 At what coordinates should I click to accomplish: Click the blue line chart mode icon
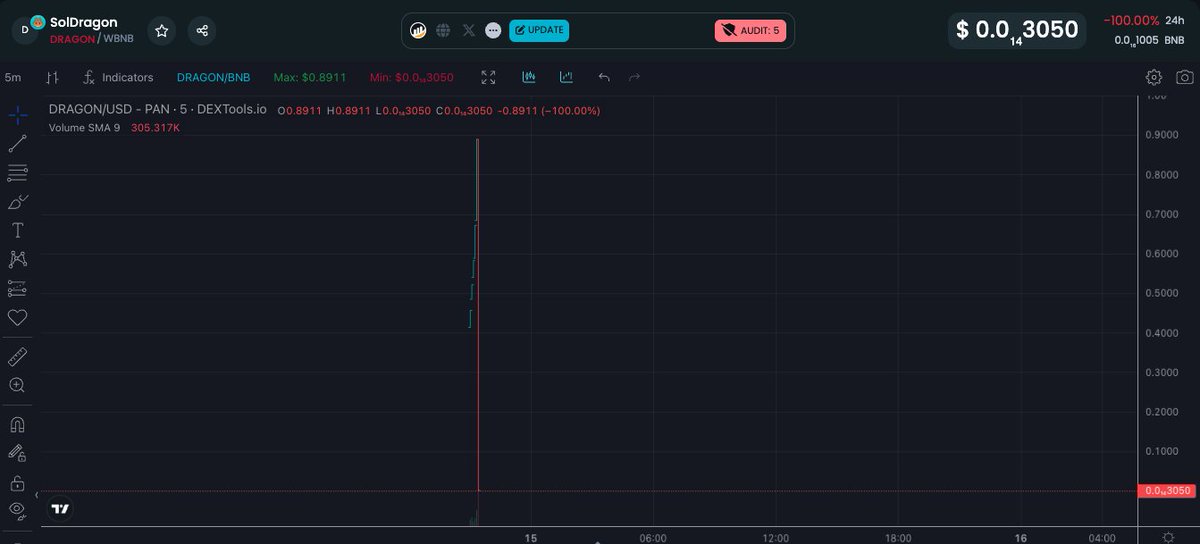tap(566, 77)
